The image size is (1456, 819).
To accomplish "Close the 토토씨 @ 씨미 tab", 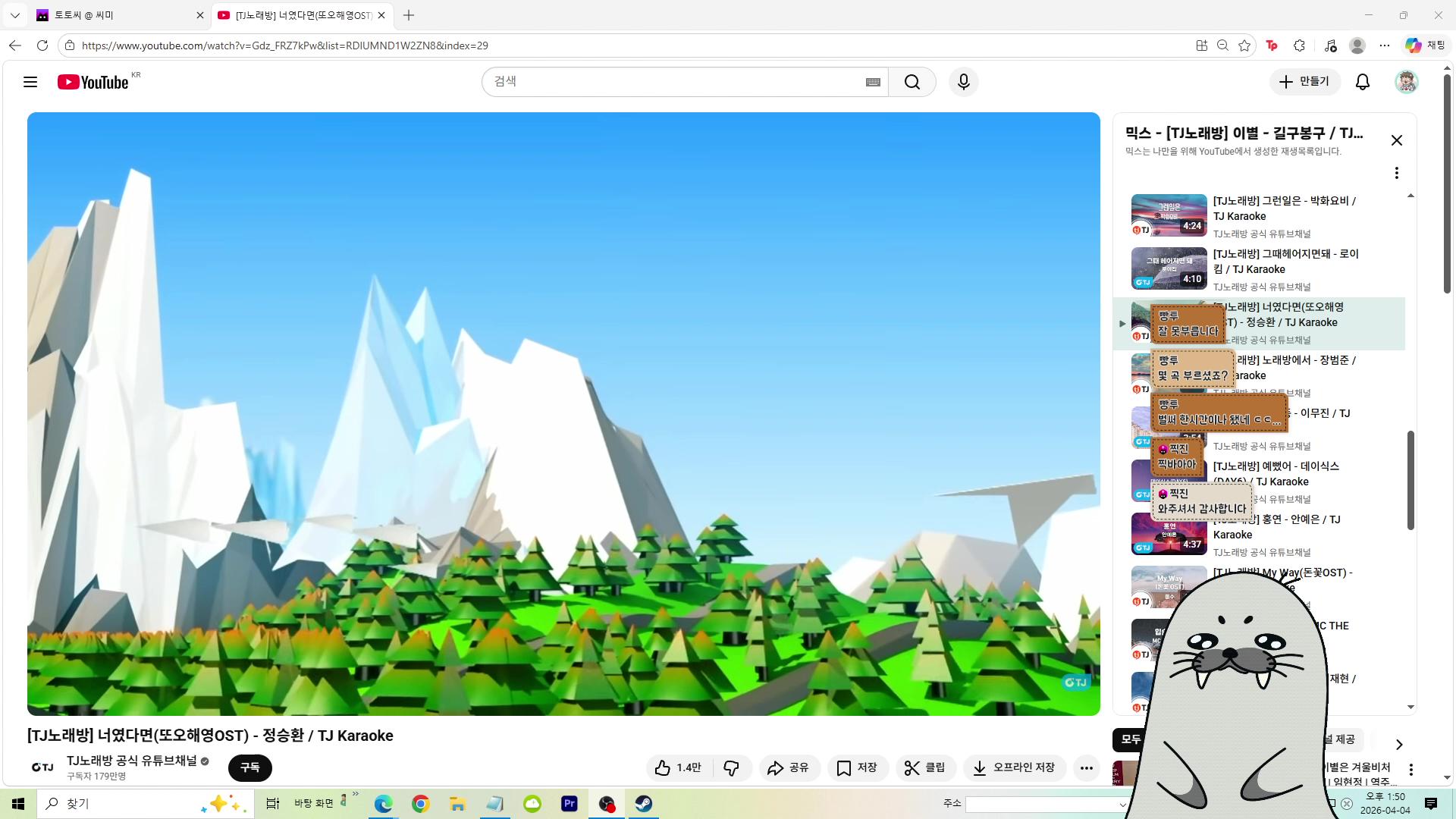I will tap(200, 15).
